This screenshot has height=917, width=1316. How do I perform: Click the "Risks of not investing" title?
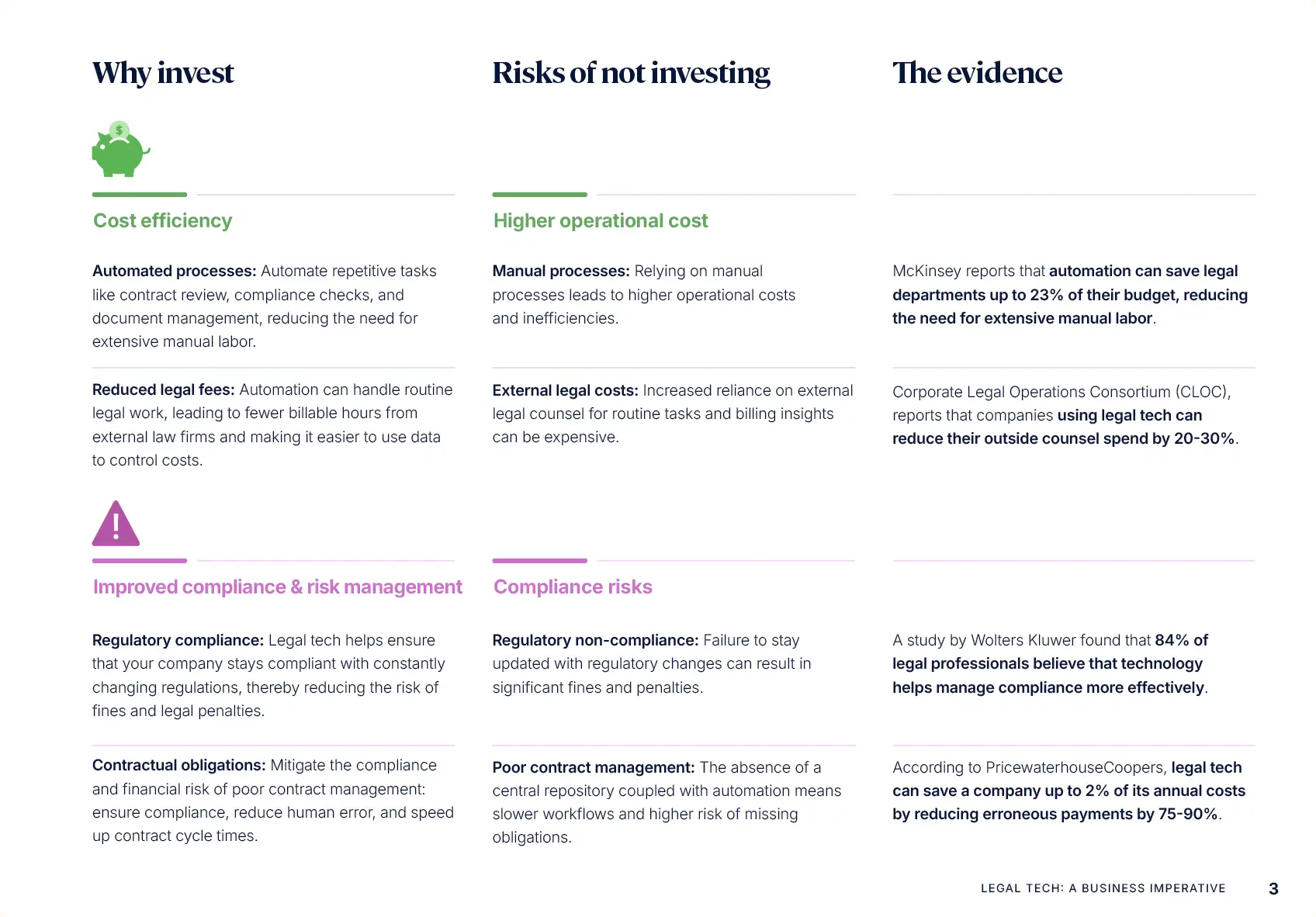point(631,73)
